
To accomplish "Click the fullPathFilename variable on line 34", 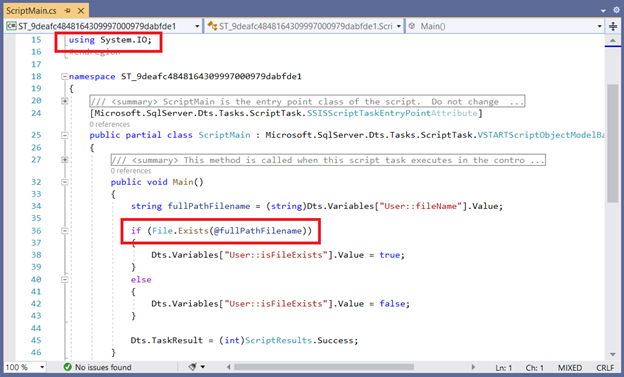I will (x=209, y=206).
